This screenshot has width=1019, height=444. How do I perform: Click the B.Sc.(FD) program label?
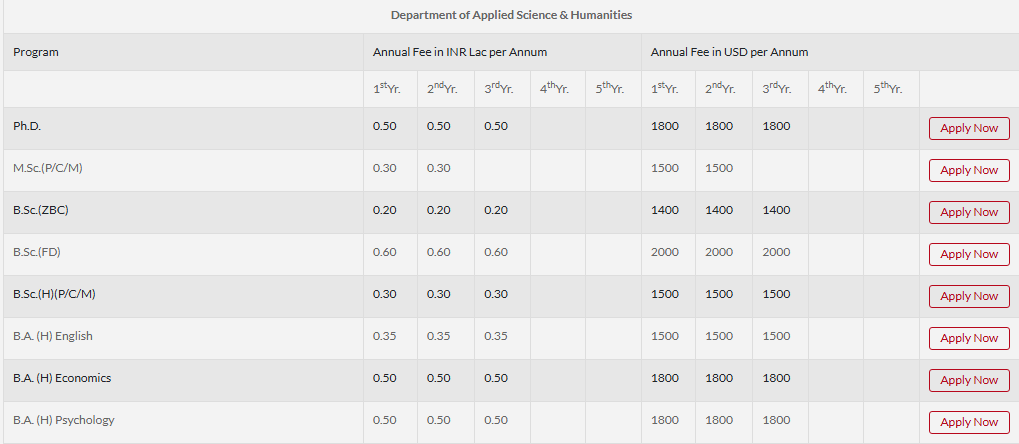(37, 252)
